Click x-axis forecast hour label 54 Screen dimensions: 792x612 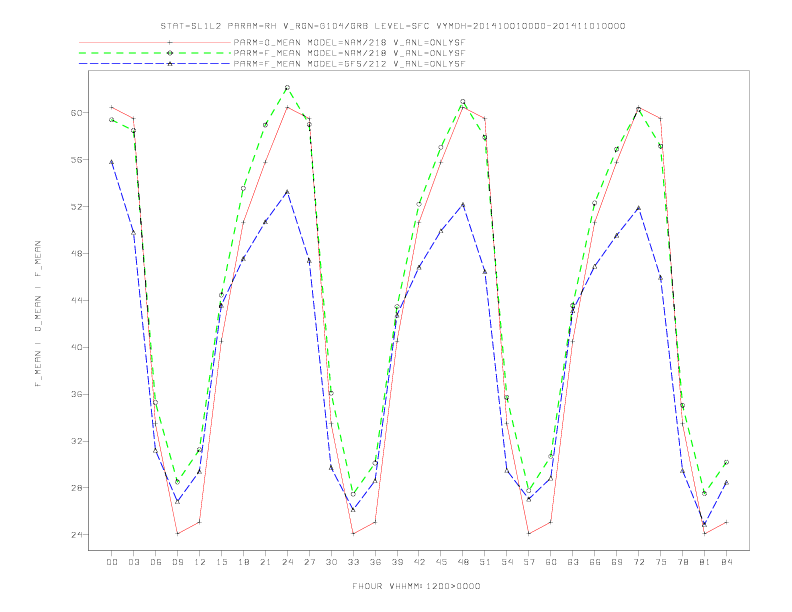[507, 562]
